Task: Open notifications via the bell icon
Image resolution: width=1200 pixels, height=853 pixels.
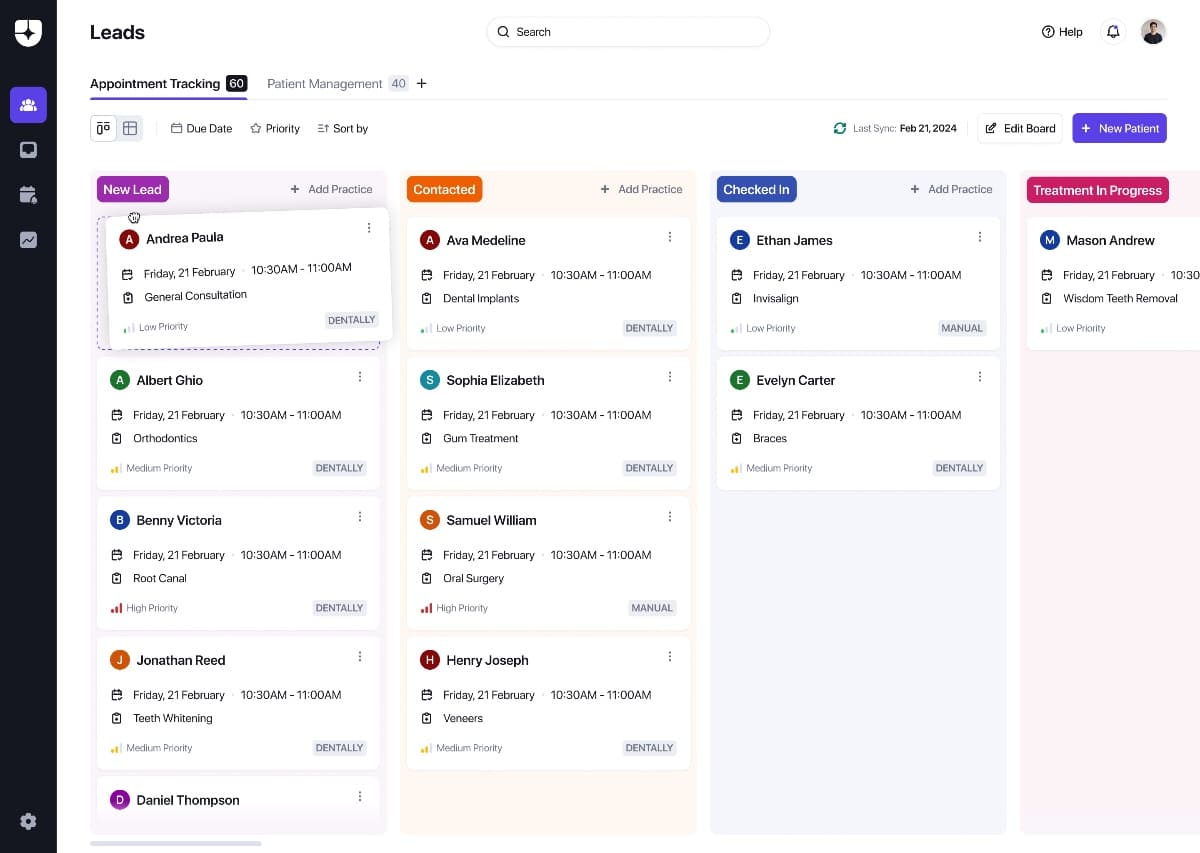Action: coord(1113,31)
